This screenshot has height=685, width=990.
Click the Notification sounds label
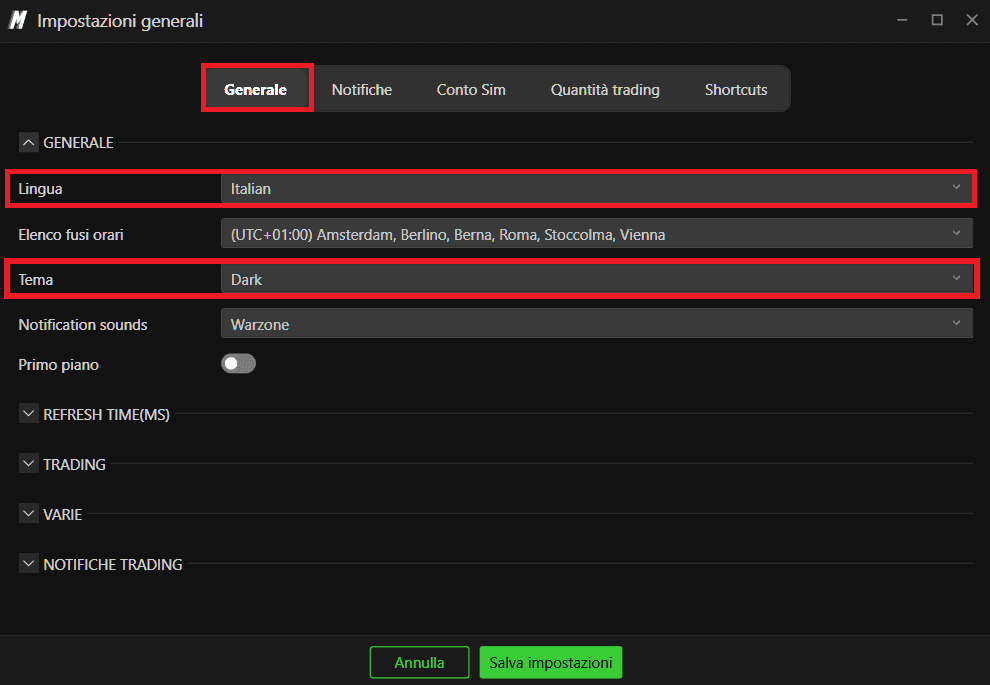[83, 325]
